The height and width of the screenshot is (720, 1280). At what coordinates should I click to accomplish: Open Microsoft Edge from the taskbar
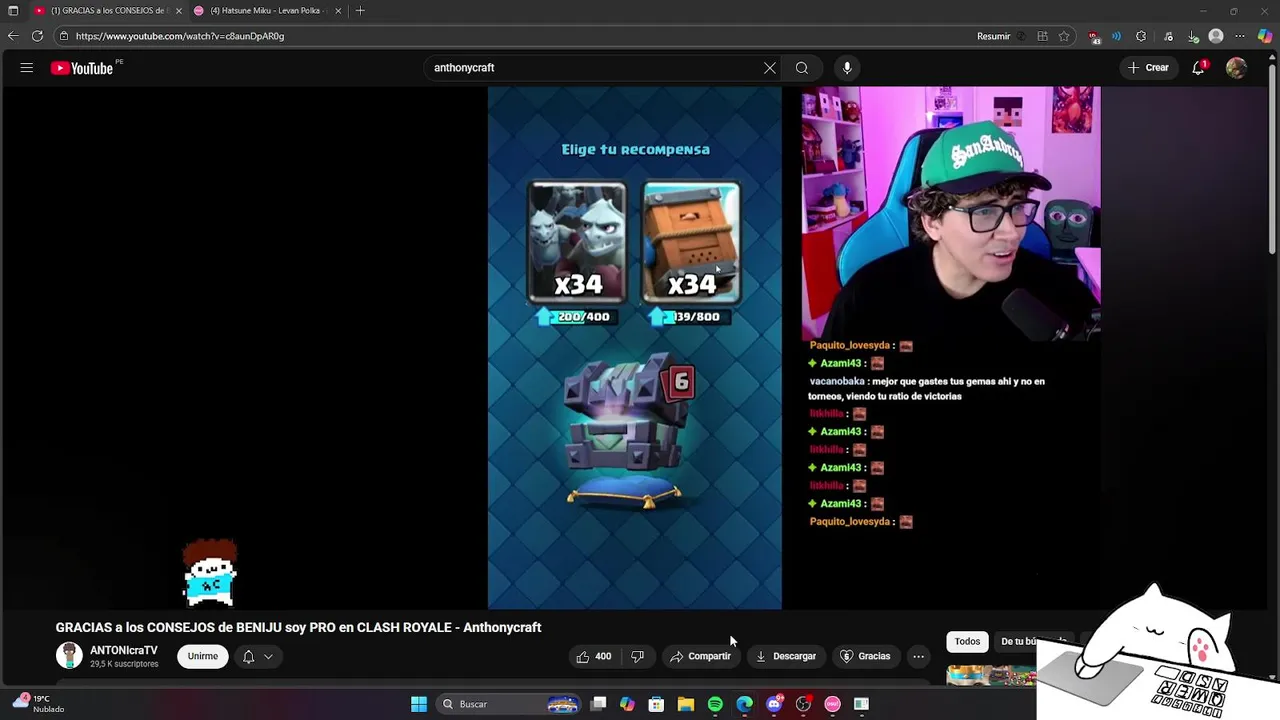(745, 704)
